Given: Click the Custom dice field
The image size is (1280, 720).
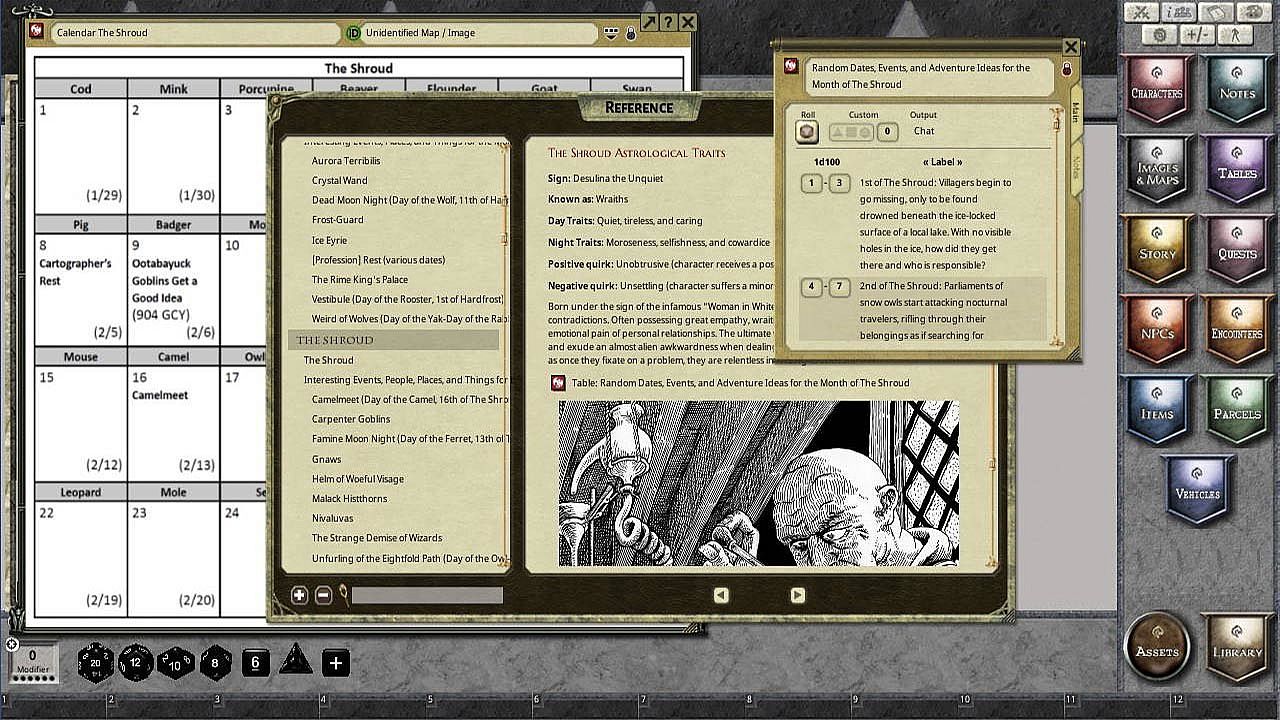Looking at the screenshot, I should (x=851, y=131).
